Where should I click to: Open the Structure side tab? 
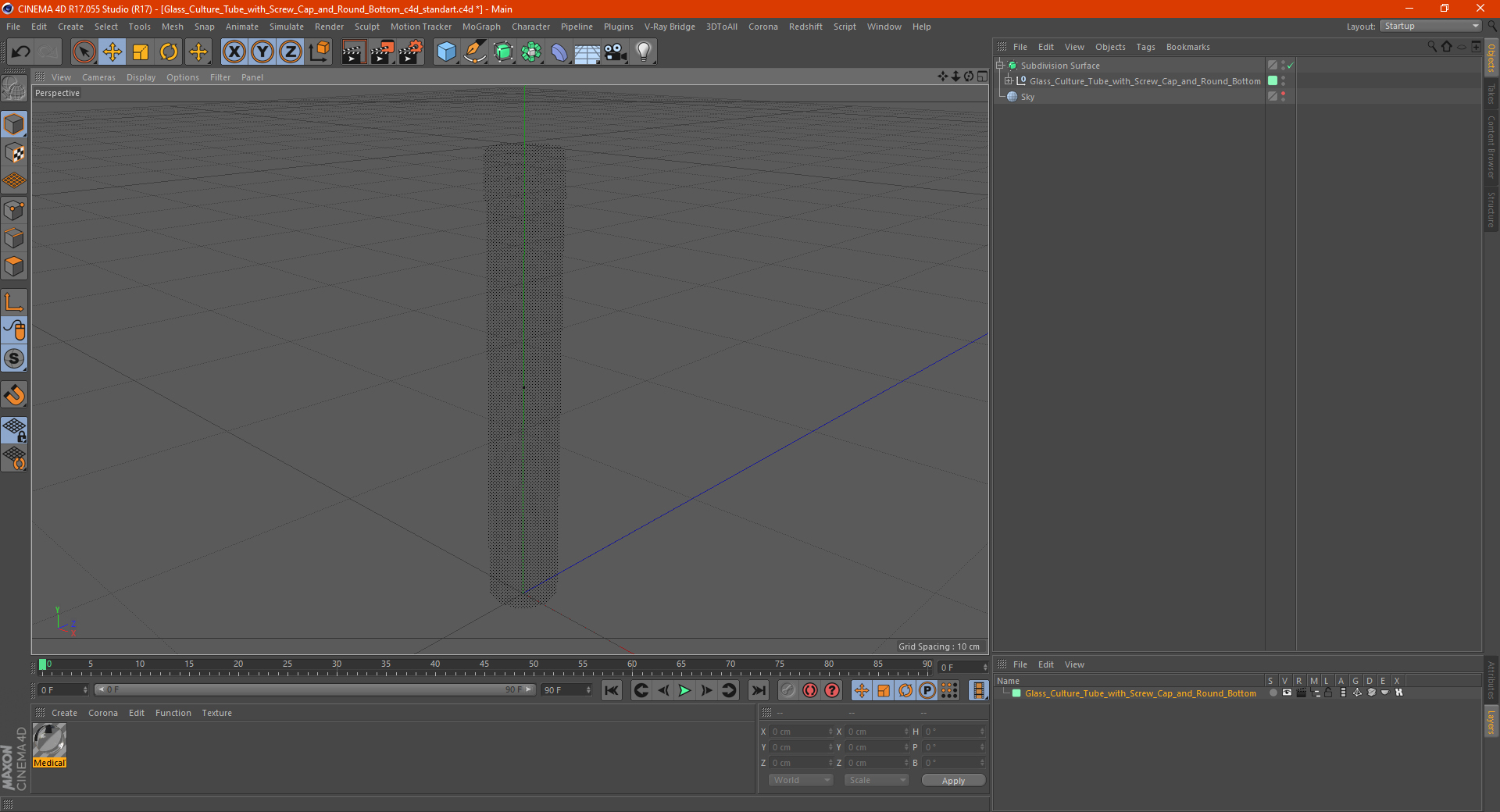click(1491, 209)
